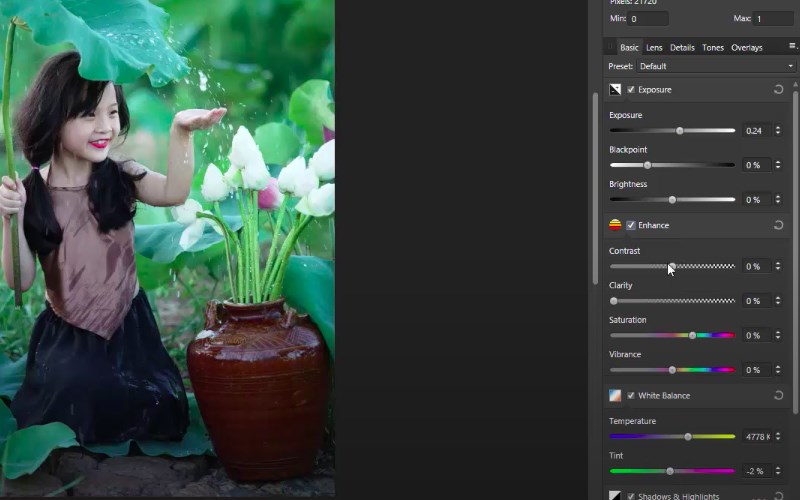Click the Tint slider handle

click(670, 471)
